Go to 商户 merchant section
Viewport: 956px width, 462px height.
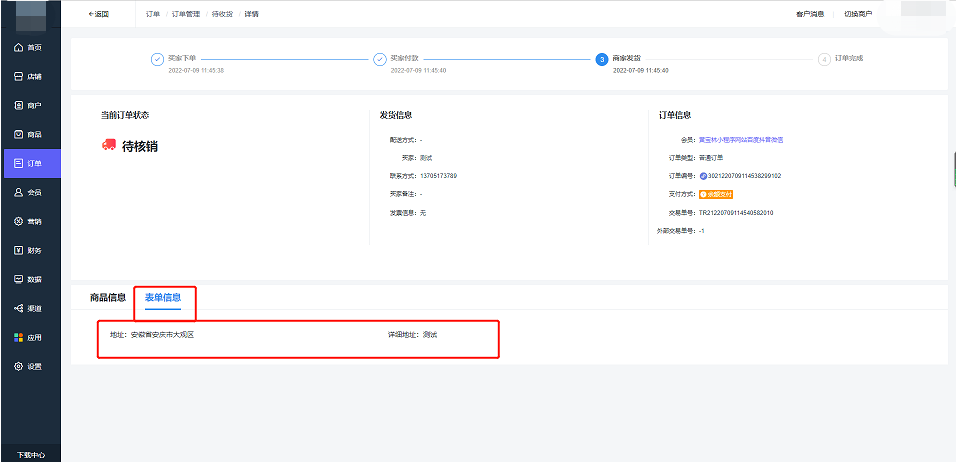pos(29,105)
